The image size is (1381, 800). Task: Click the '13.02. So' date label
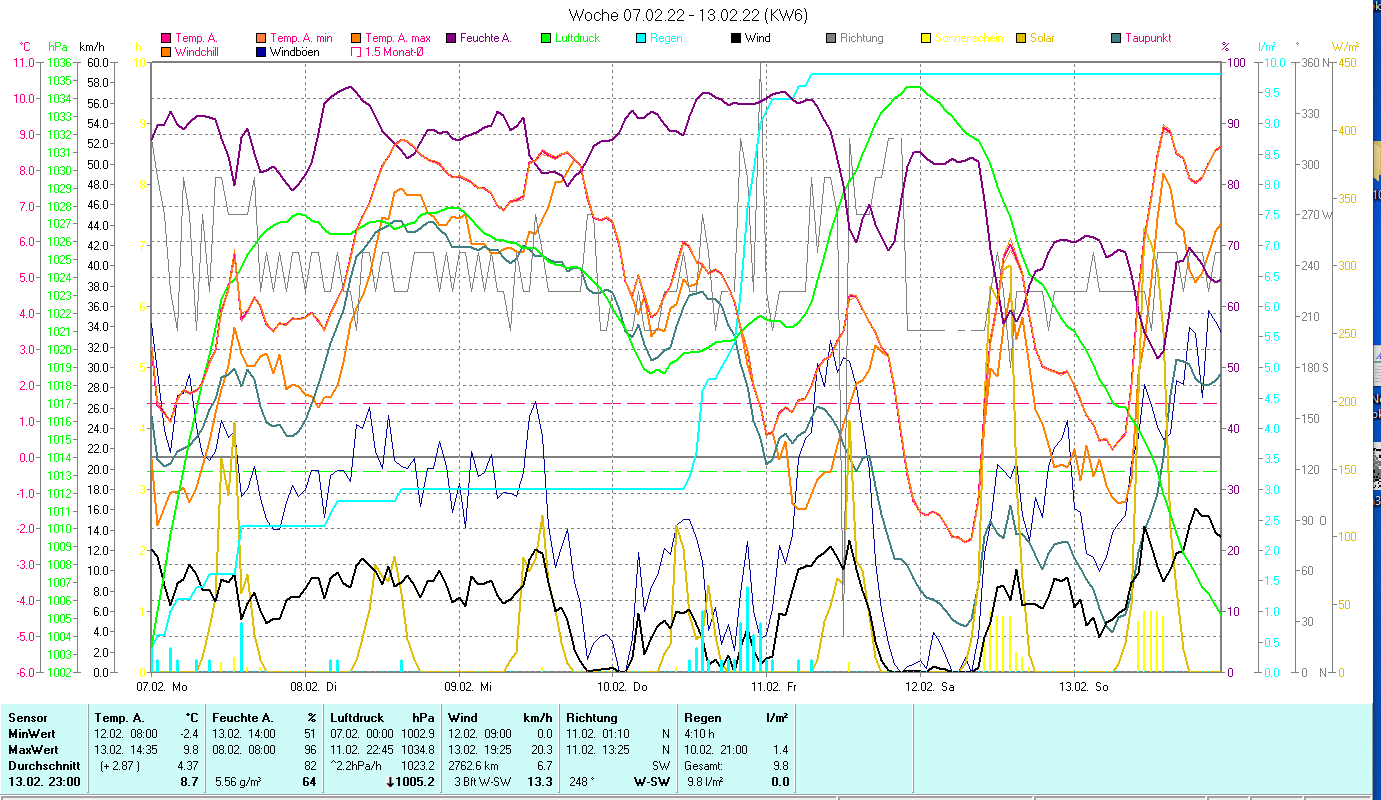[x=1084, y=687]
